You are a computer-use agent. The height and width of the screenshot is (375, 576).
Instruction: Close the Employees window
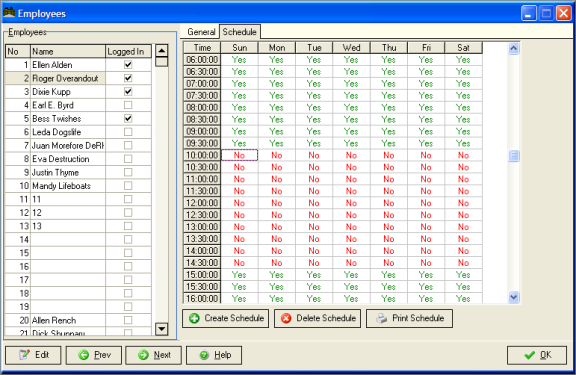point(564,14)
